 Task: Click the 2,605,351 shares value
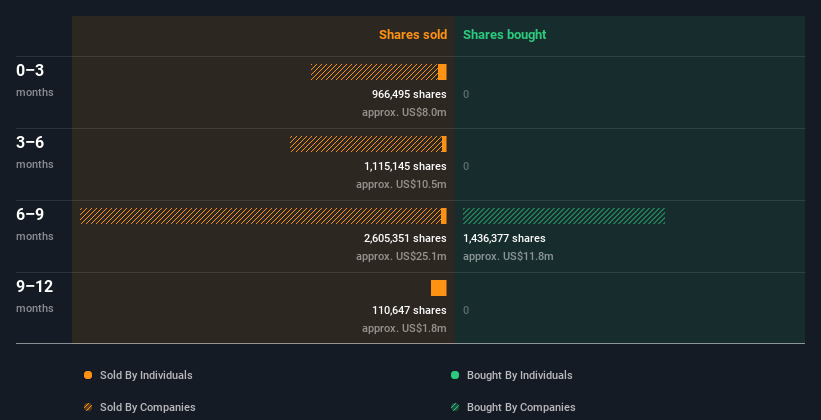(x=405, y=238)
